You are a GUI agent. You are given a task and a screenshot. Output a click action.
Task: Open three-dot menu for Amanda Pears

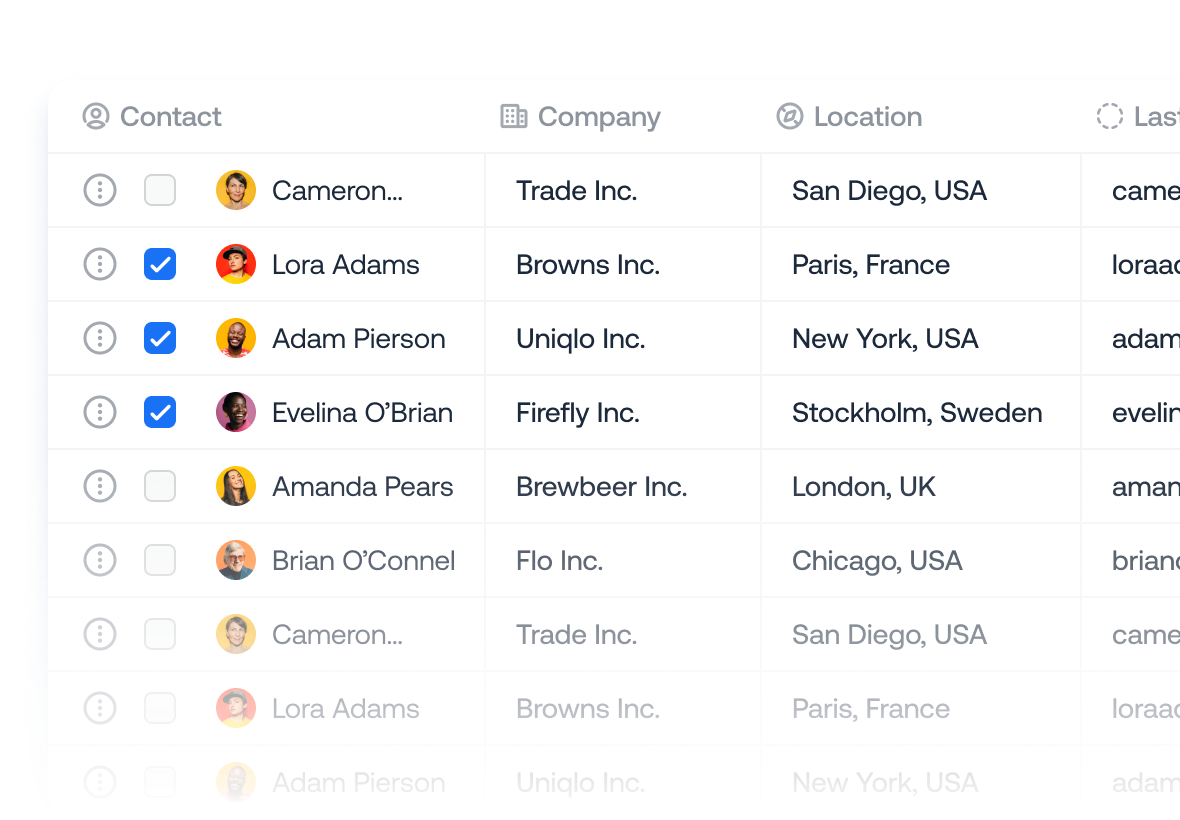coord(100,486)
